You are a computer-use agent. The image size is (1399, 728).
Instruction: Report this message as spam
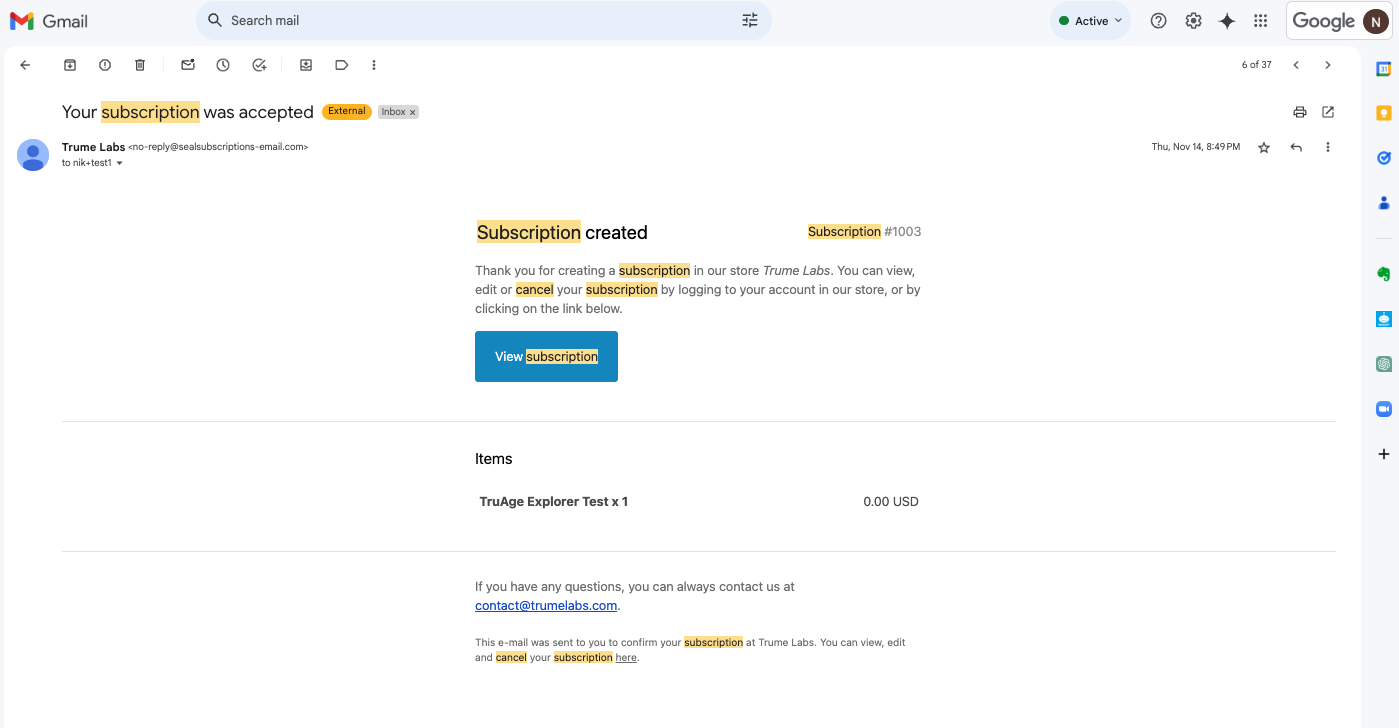[x=105, y=65]
